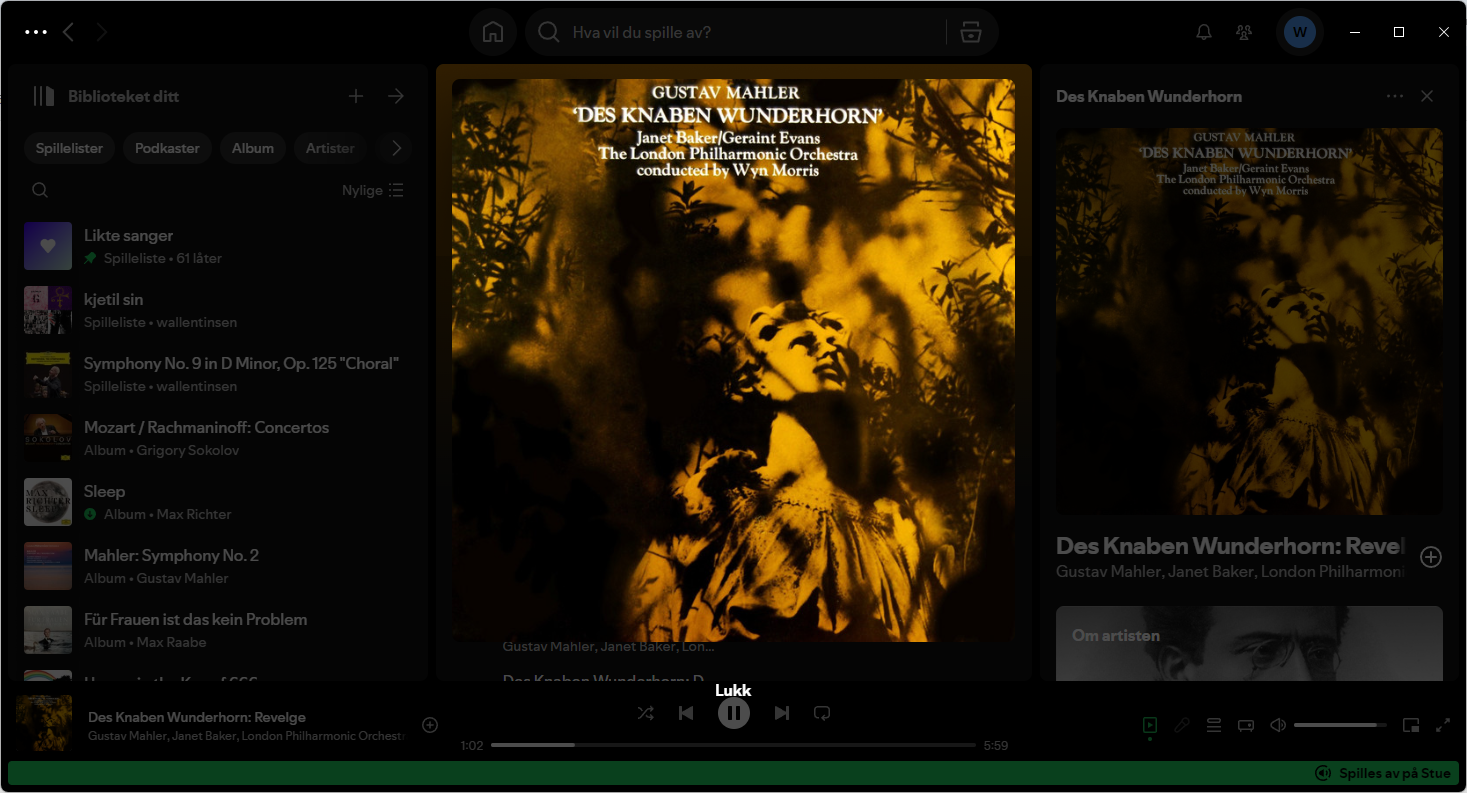Select the Album filter chip
Image resolution: width=1467 pixels, height=793 pixels.
point(253,148)
